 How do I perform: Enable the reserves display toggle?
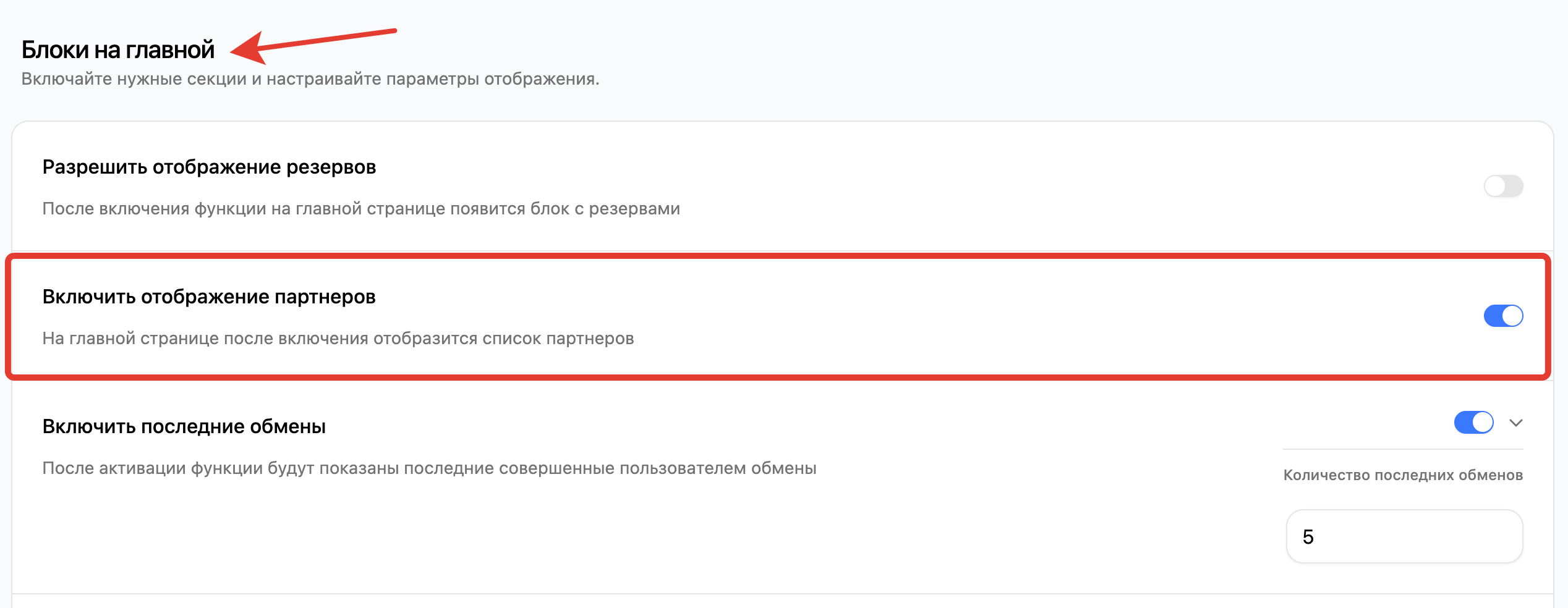(x=1503, y=186)
